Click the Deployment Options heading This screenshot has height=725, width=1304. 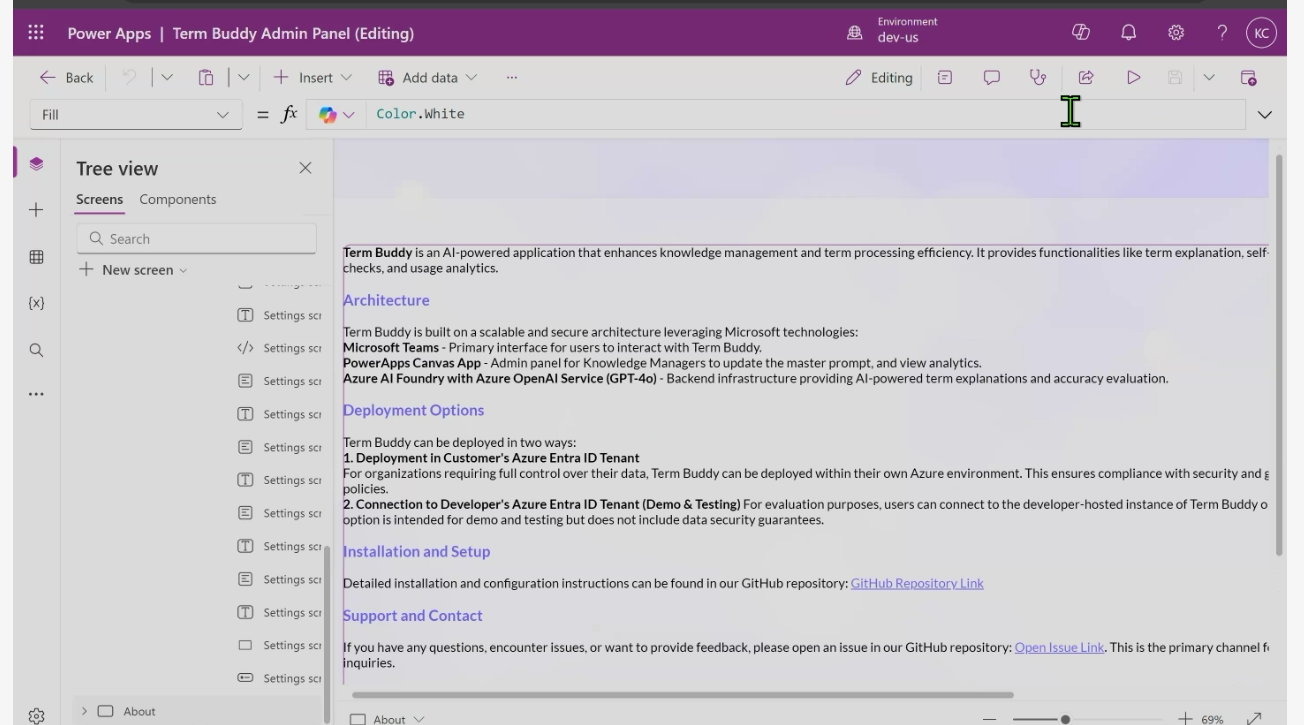click(x=413, y=410)
